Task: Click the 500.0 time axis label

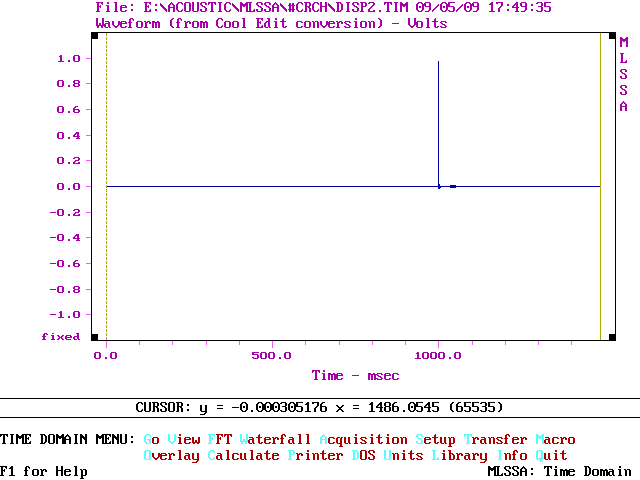Action: [x=271, y=356]
